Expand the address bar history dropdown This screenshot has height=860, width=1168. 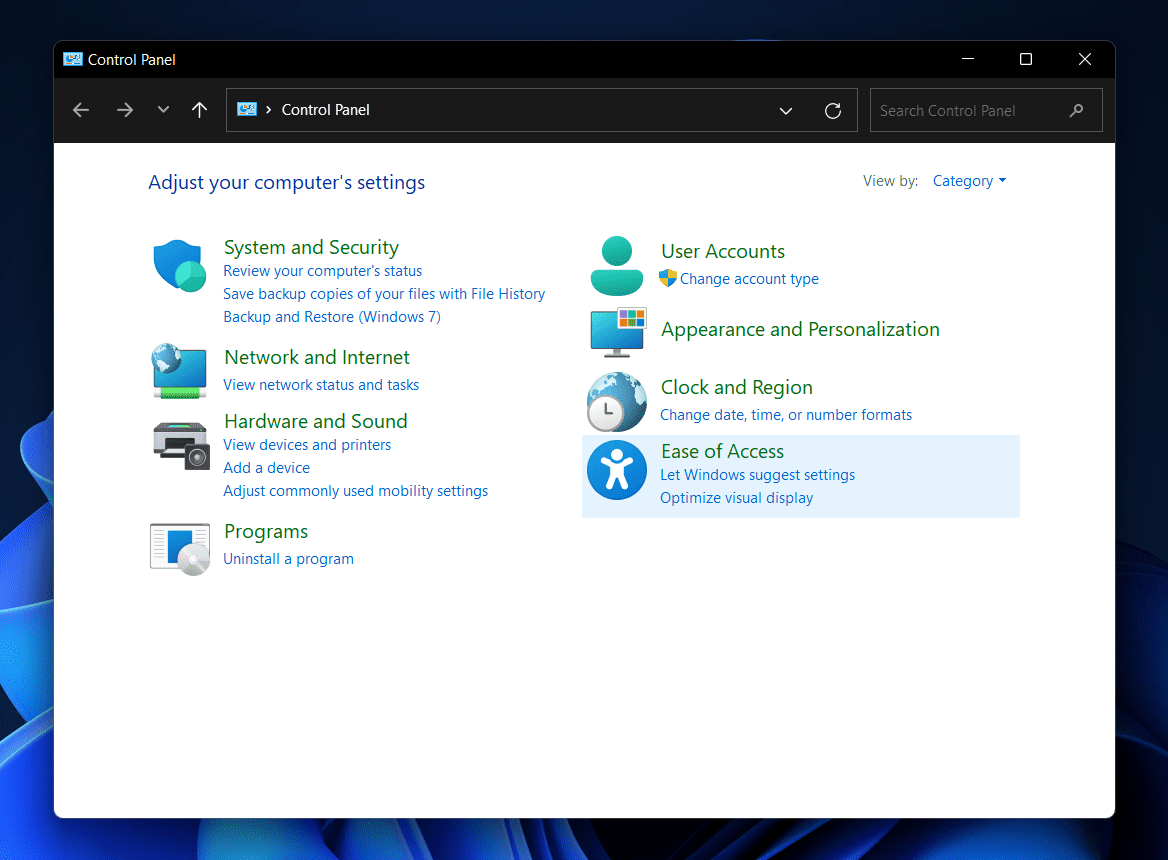click(786, 110)
